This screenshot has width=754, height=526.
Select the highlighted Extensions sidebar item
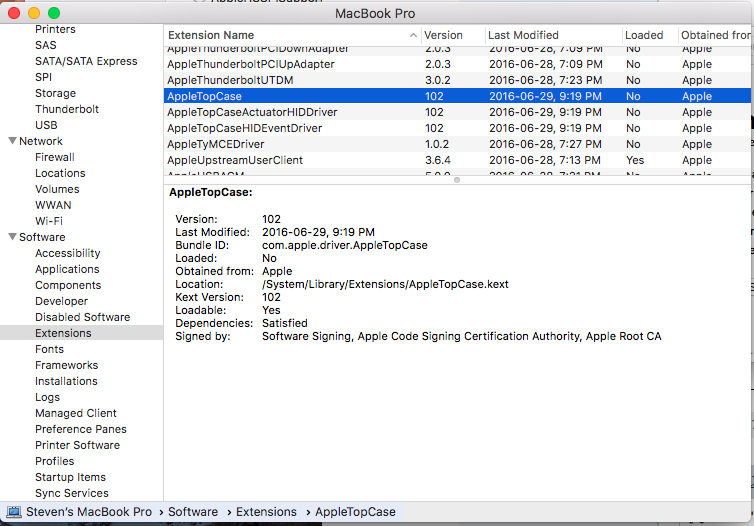pyautogui.click(x=81, y=333)
